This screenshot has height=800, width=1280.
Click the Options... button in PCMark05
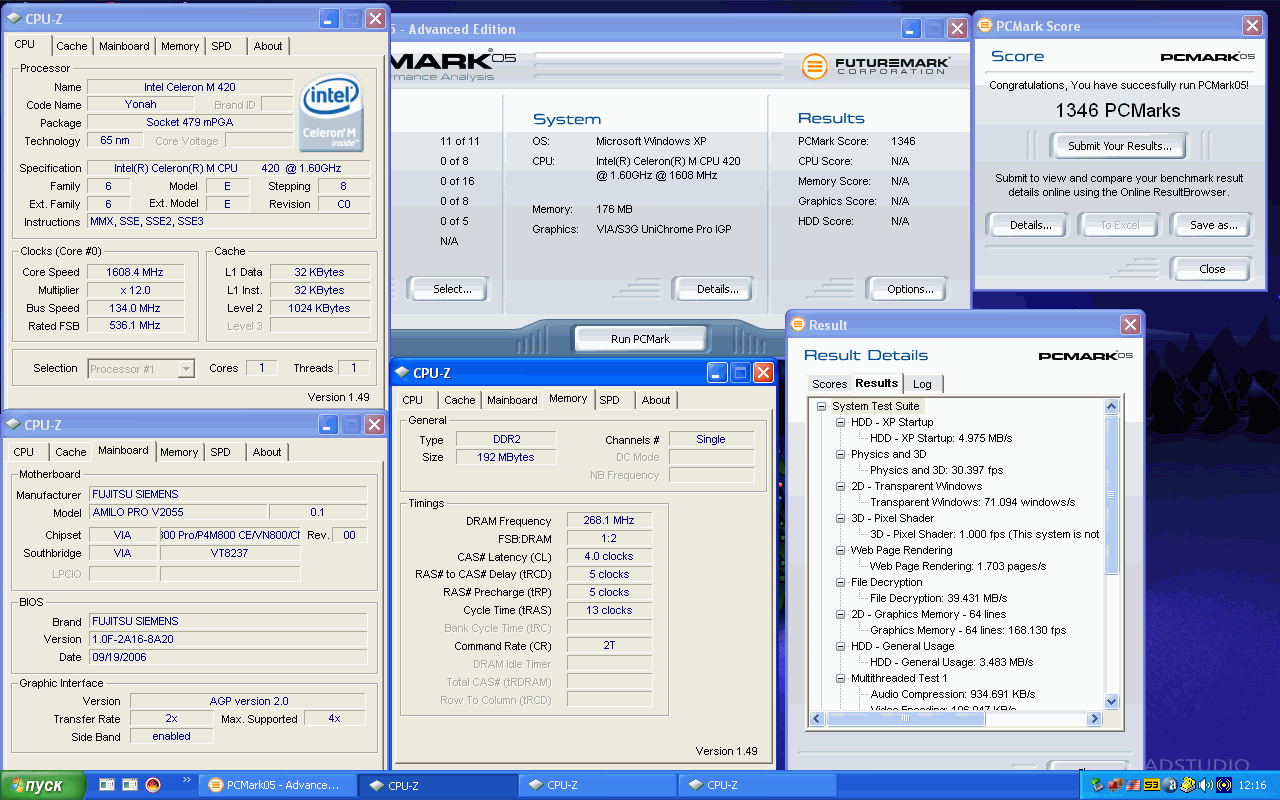tap(910, 289)
